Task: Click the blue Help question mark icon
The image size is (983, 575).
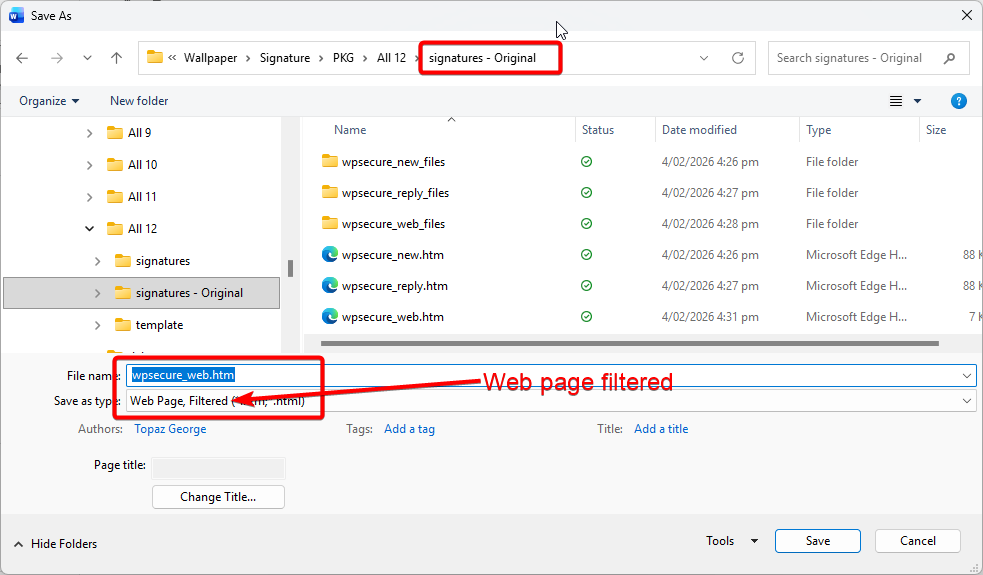Action: (x=958, y=101)
